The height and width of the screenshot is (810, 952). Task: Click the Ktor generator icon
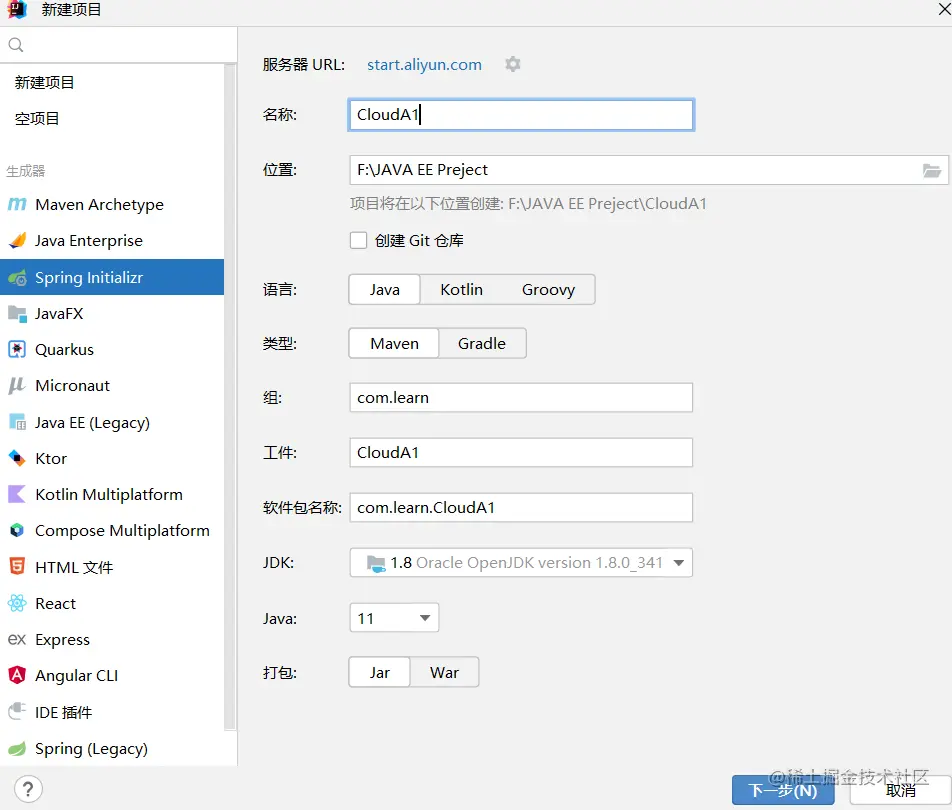tap(17, 458)
